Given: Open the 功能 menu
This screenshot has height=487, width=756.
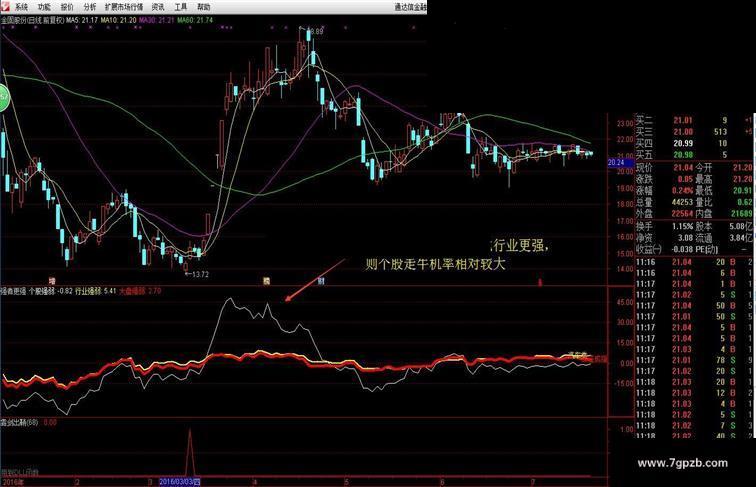Looking at the screenshot, I should tap(44, 7).
